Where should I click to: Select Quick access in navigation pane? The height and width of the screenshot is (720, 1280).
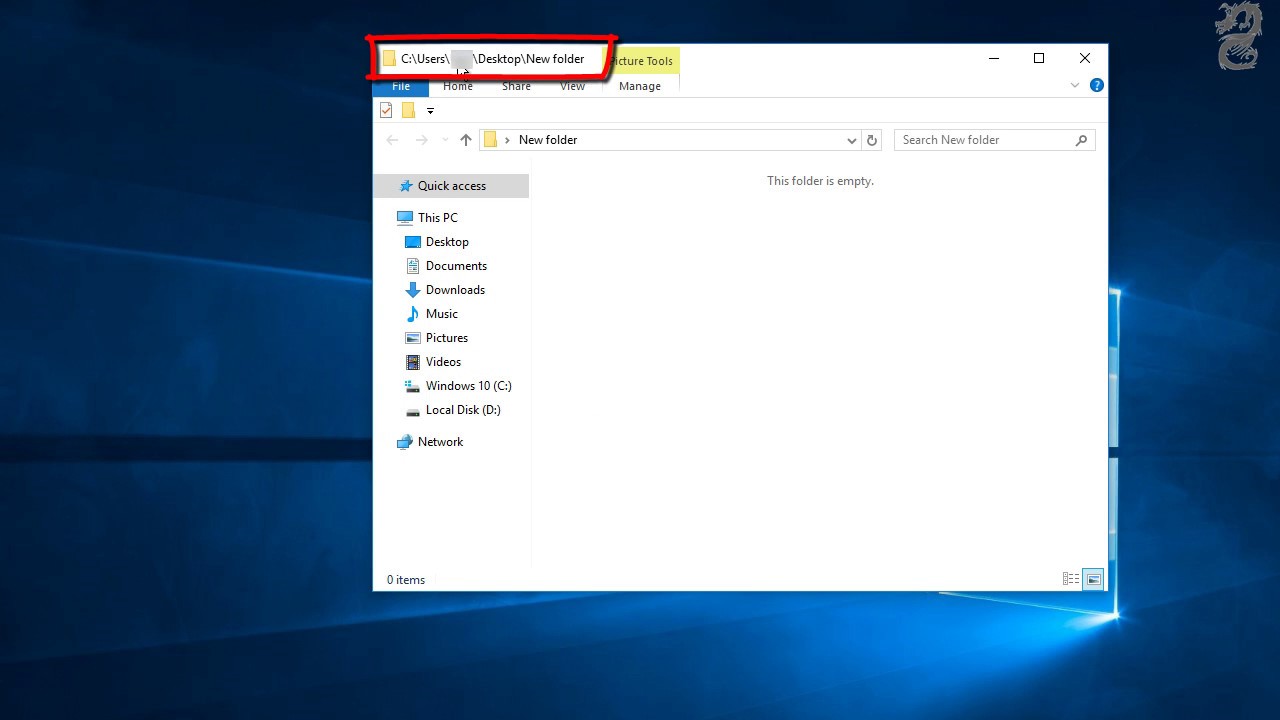pos(451,186)
